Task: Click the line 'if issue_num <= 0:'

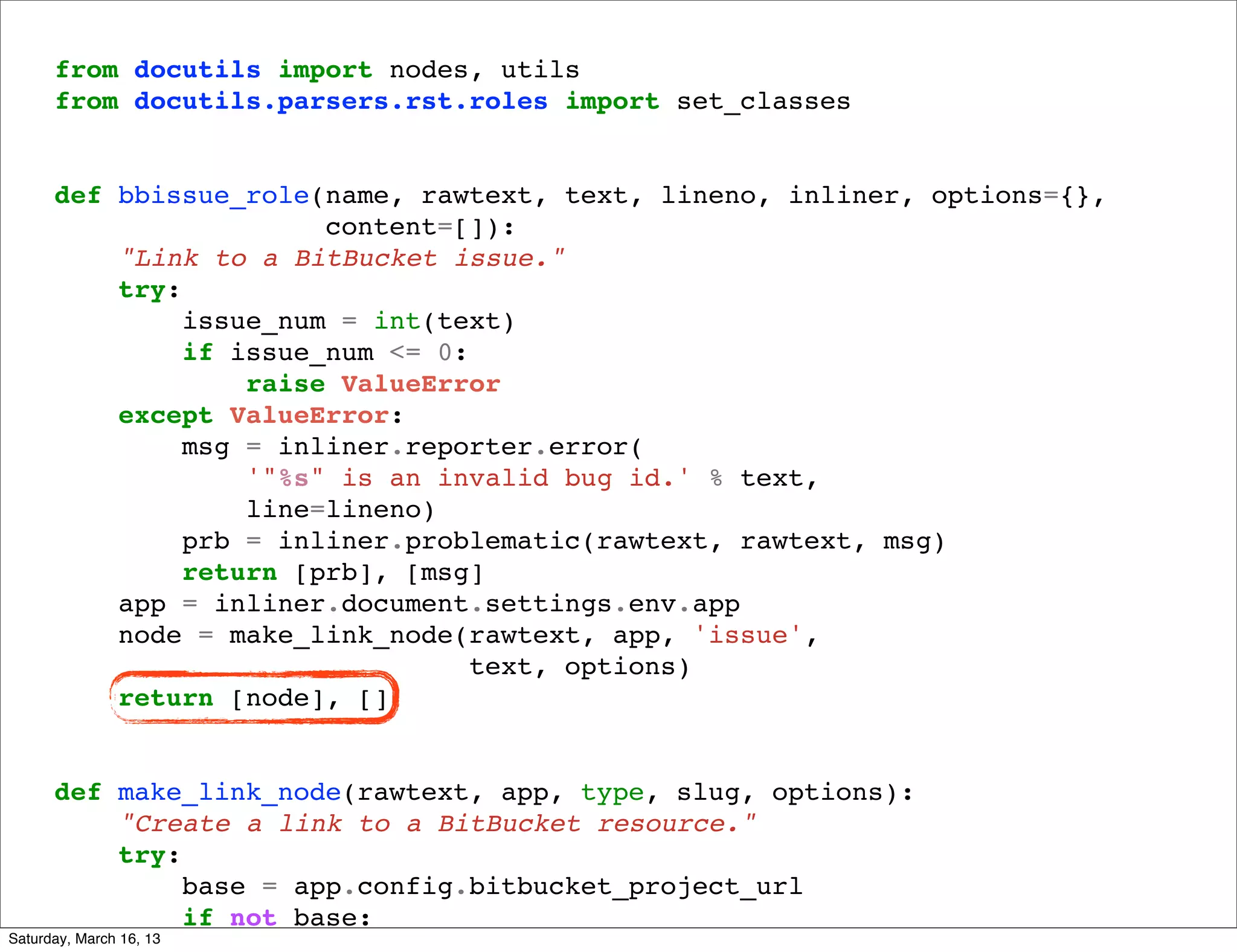Action: [325, 353]
